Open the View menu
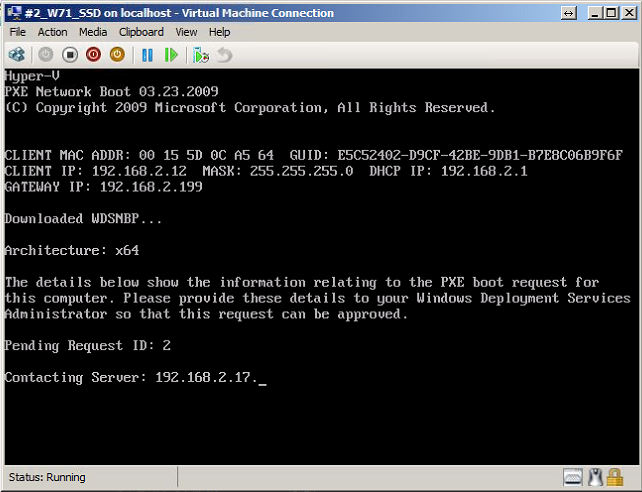 (x=186, y=32)
